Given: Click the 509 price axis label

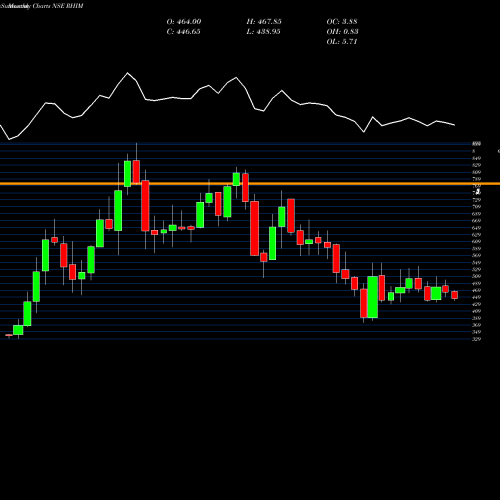Looking at the screenshot, I should pyautogui.click(x=477, y=276).
